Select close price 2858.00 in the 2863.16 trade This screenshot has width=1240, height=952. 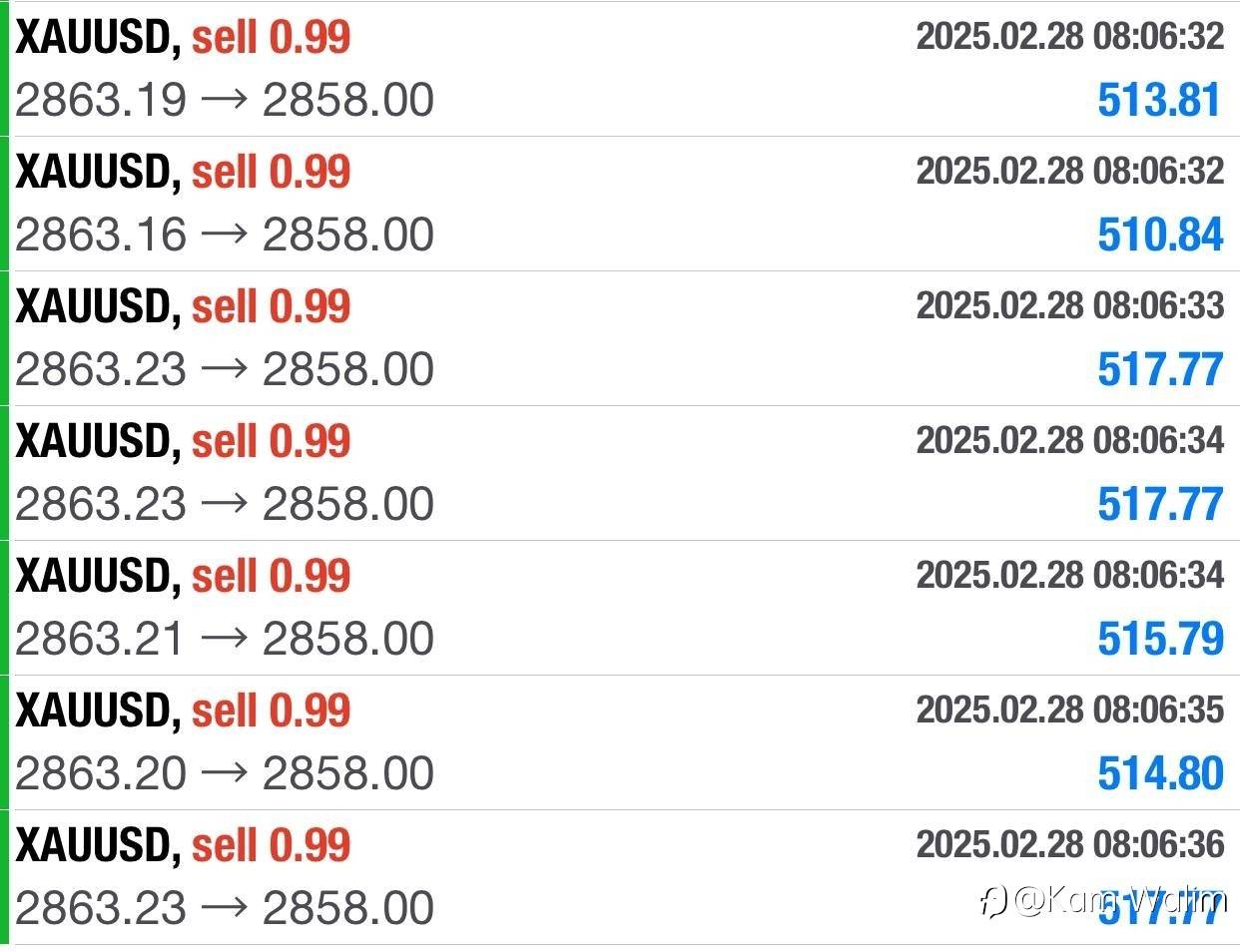pos(347,236)
